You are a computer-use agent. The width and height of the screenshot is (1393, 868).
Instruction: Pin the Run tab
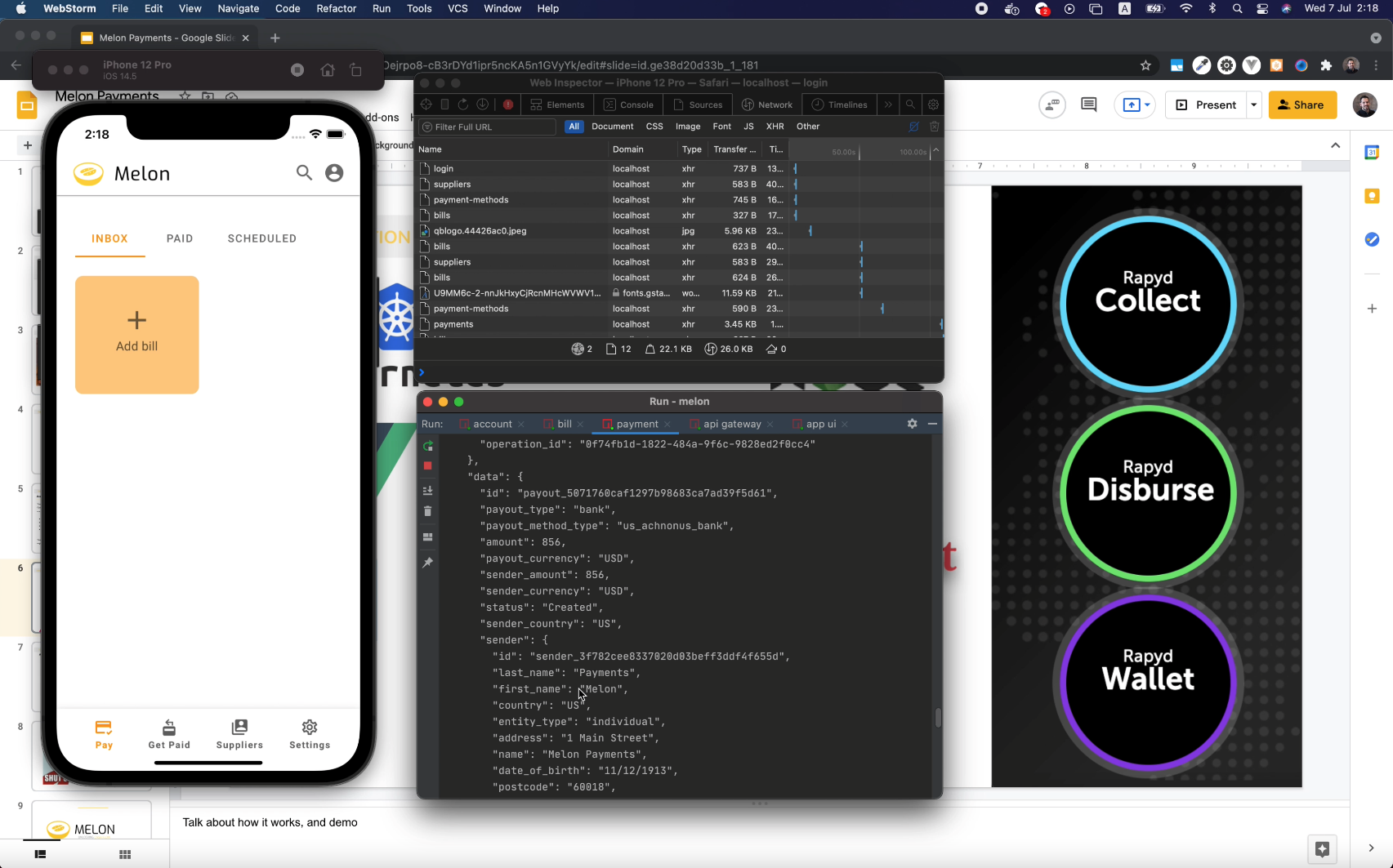tap(427, 563)
